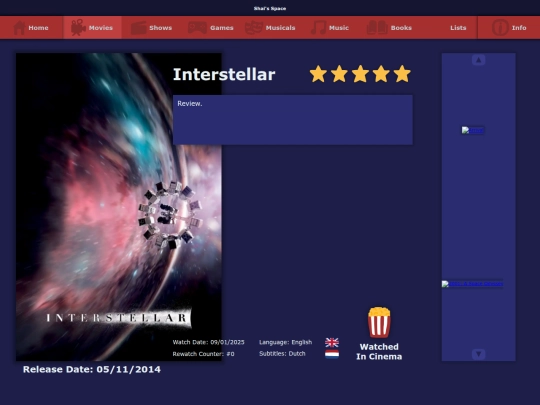Click the popcorn bucket icon
This screenshot has width=540, height=405.
379,322
